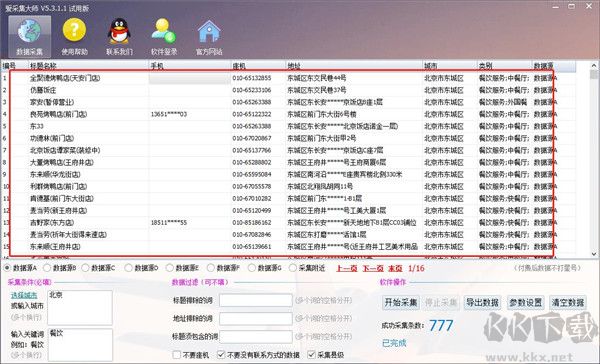The width and height of the screenshot is (600, 364).
Task: Tick the 不要座机 checkbox
Action: click(x=177, y=355)
